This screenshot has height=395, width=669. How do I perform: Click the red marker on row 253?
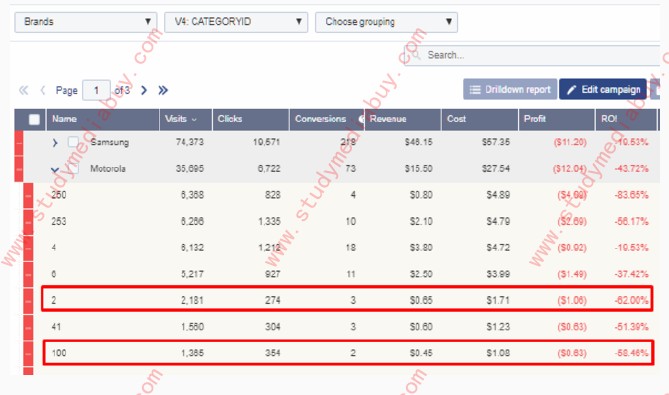click(x=28, y=222)
